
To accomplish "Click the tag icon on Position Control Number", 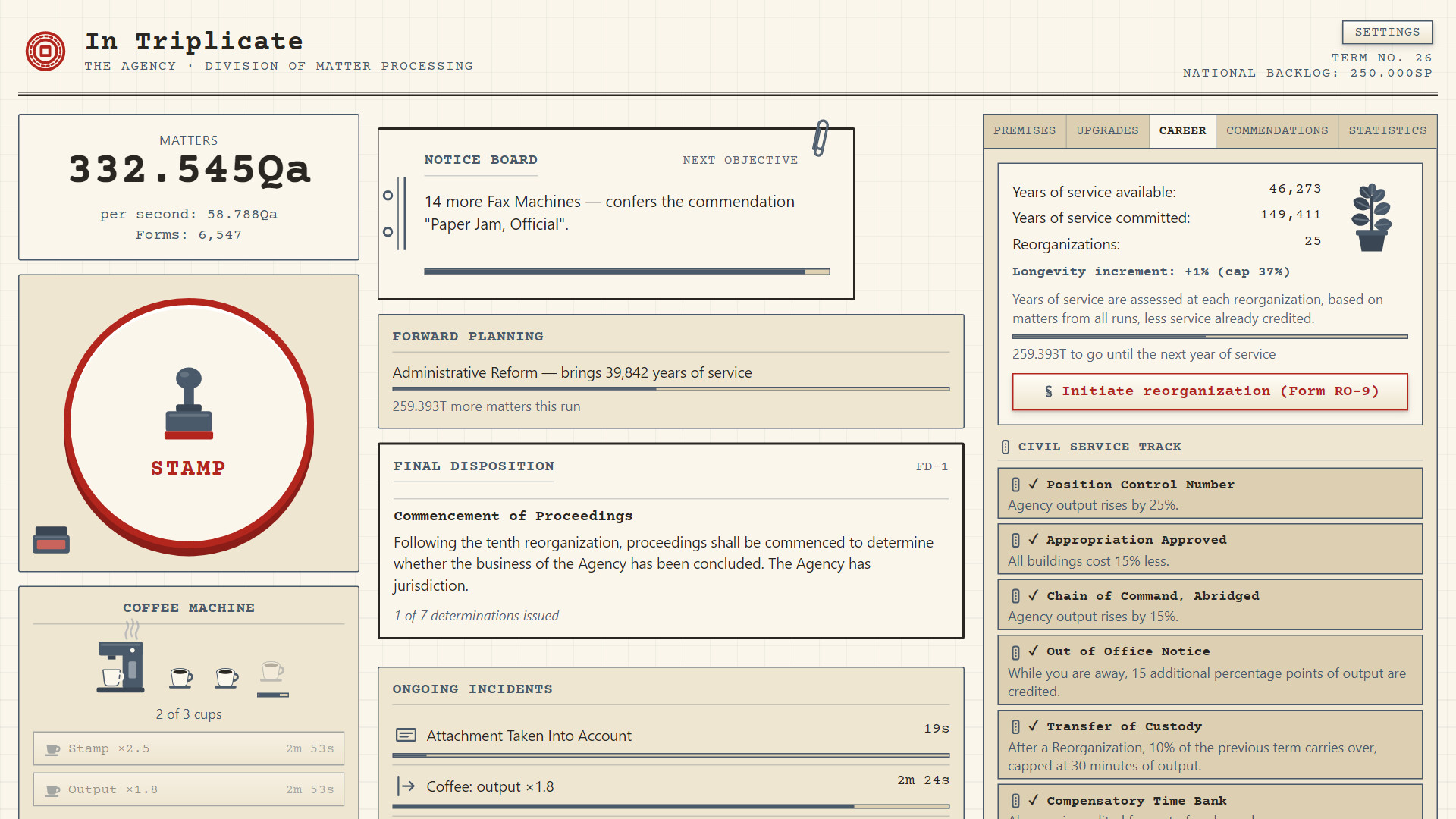I will [x=1015, y=484].
